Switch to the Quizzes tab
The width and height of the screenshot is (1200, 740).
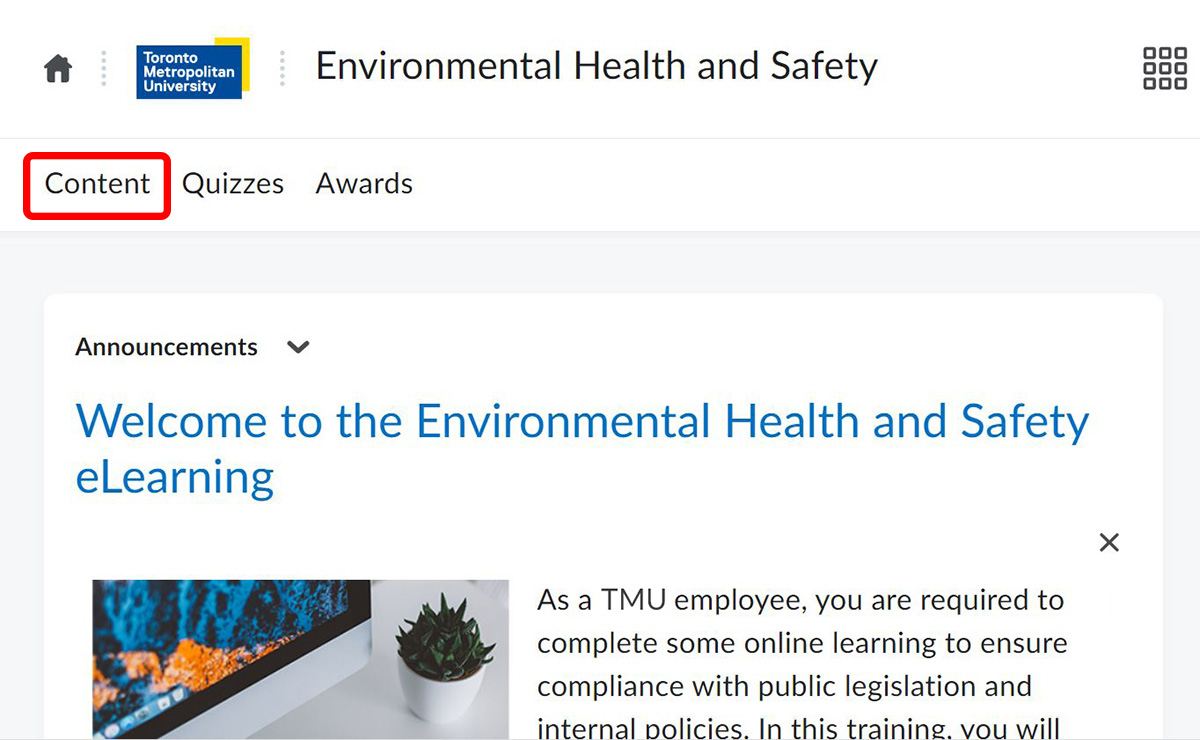tap(233, 184)
